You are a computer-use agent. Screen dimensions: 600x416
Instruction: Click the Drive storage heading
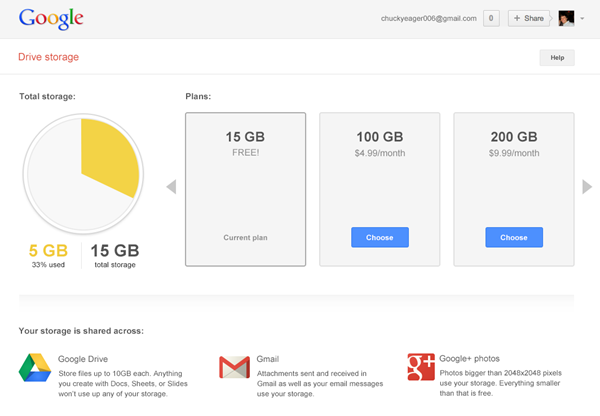coord(48,57)
